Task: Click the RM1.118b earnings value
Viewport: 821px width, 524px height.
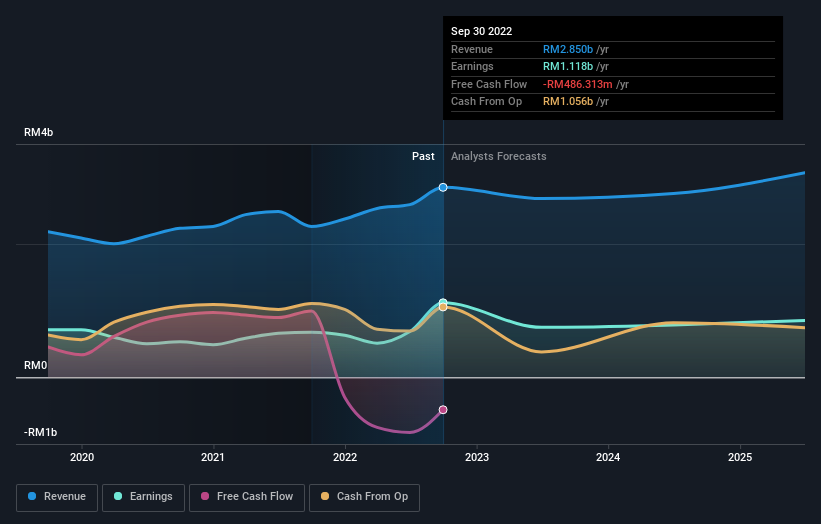Action: pos(568,66)
